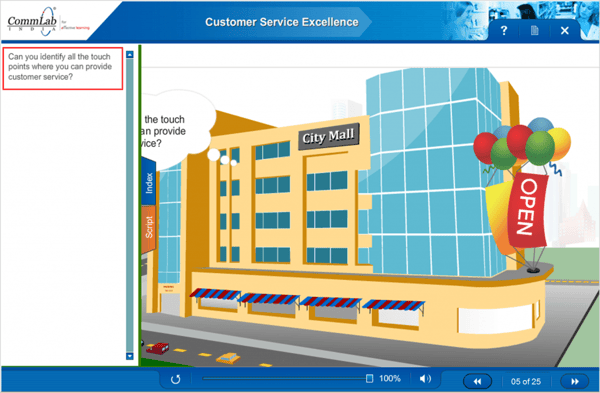Open the Index tab

tap(149, 182)
